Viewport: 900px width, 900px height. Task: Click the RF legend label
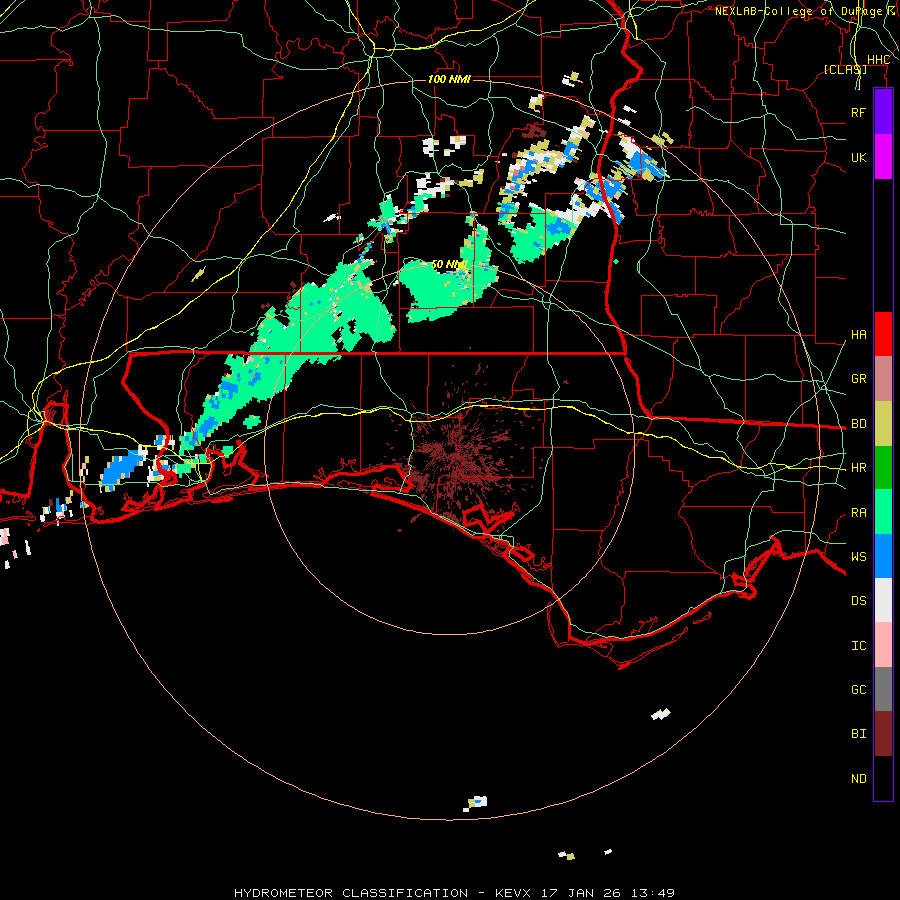click(858, 112)
